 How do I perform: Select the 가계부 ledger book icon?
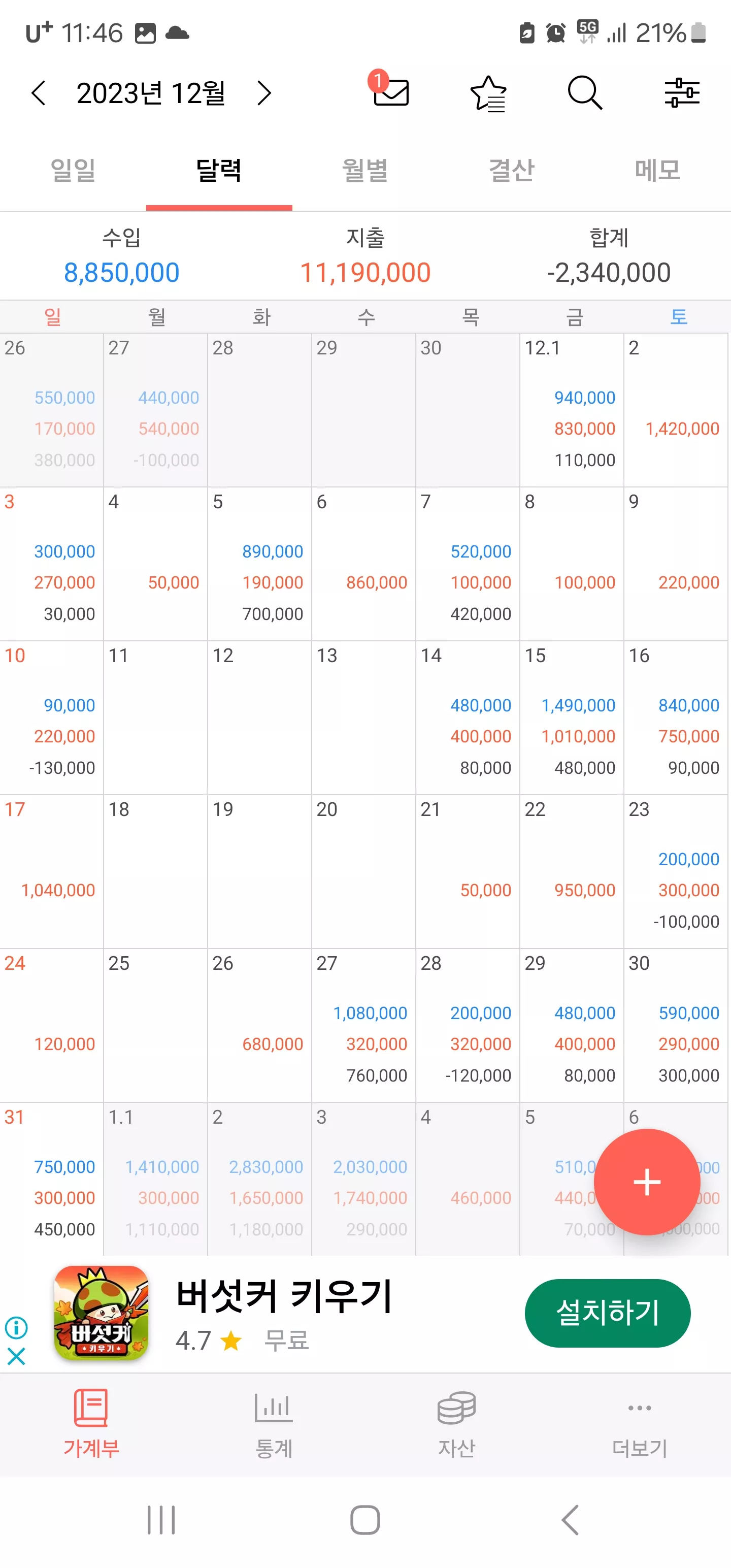click(91, 1408)
